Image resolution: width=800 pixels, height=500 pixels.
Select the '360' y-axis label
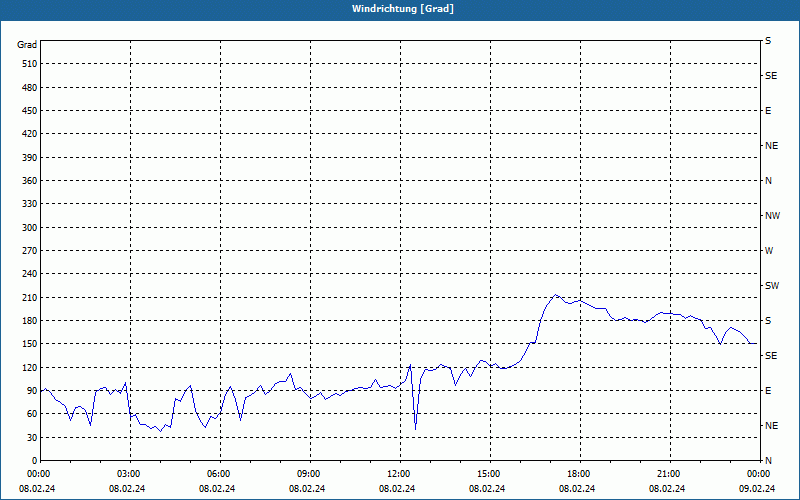pos(30,181)
